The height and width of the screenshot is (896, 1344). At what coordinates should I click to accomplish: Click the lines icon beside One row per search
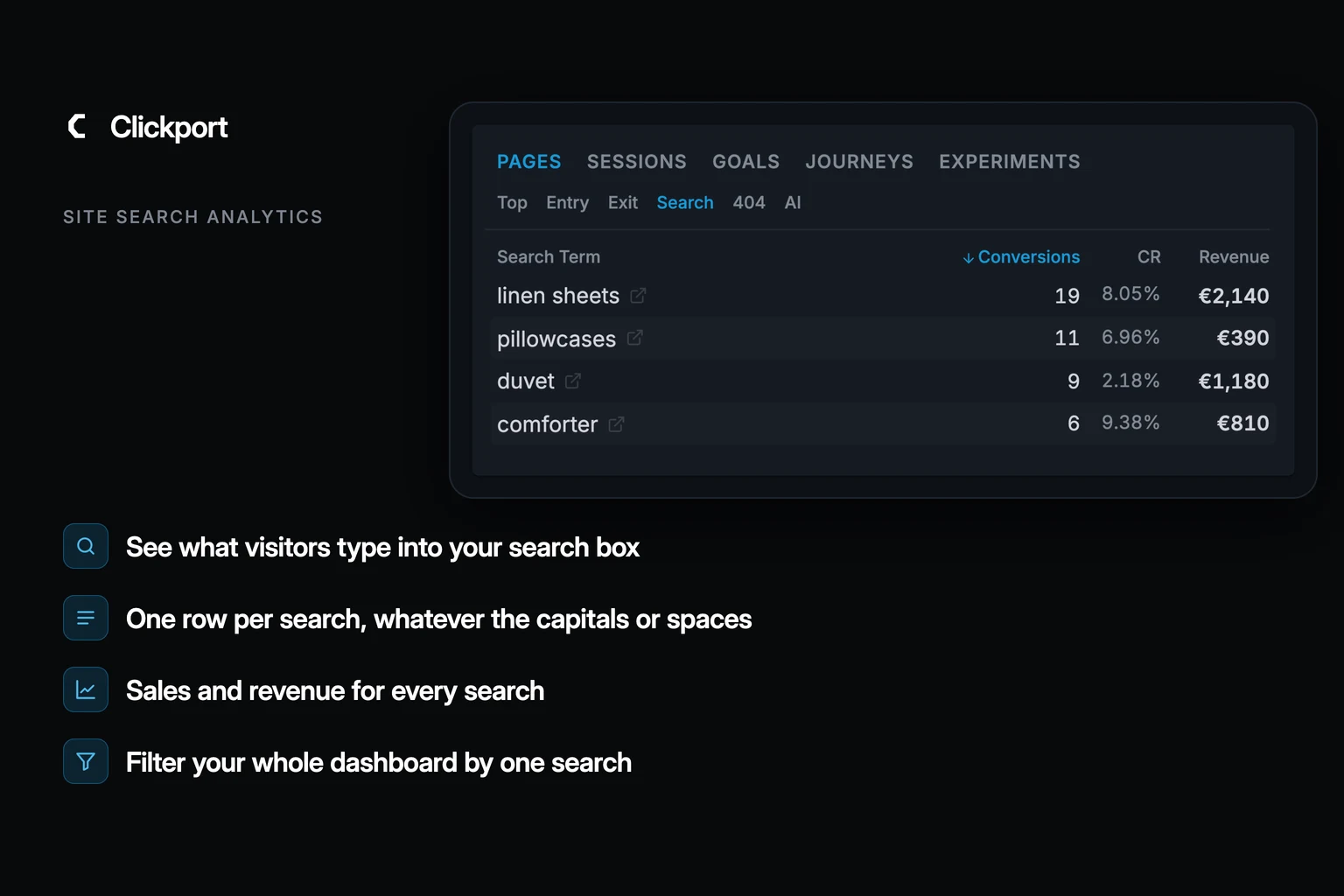86,618
